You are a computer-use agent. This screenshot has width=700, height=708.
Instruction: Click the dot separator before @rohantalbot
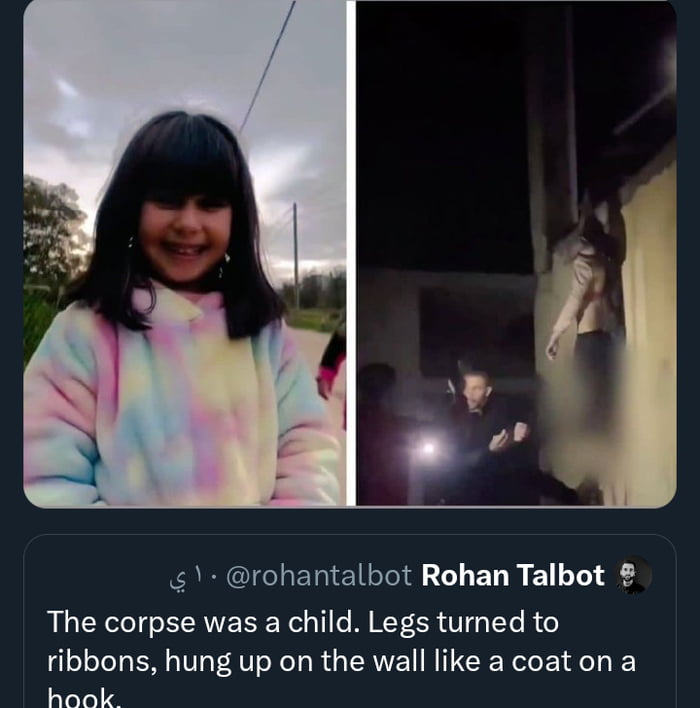tap(213, 576)
